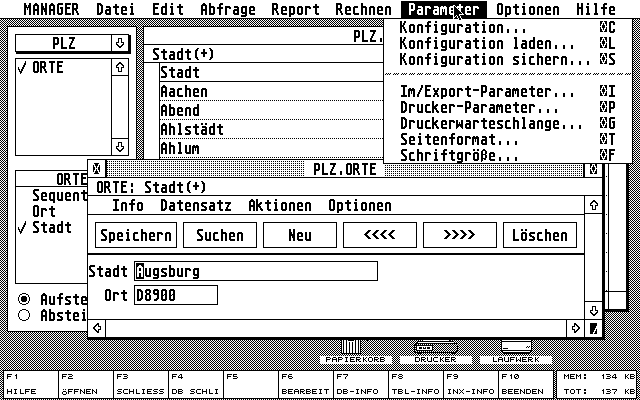The width and height of the screenshot is (640, 400).
Task: Open the Hilfe menu
Action: pyautogui.click(x=596, y=9)
